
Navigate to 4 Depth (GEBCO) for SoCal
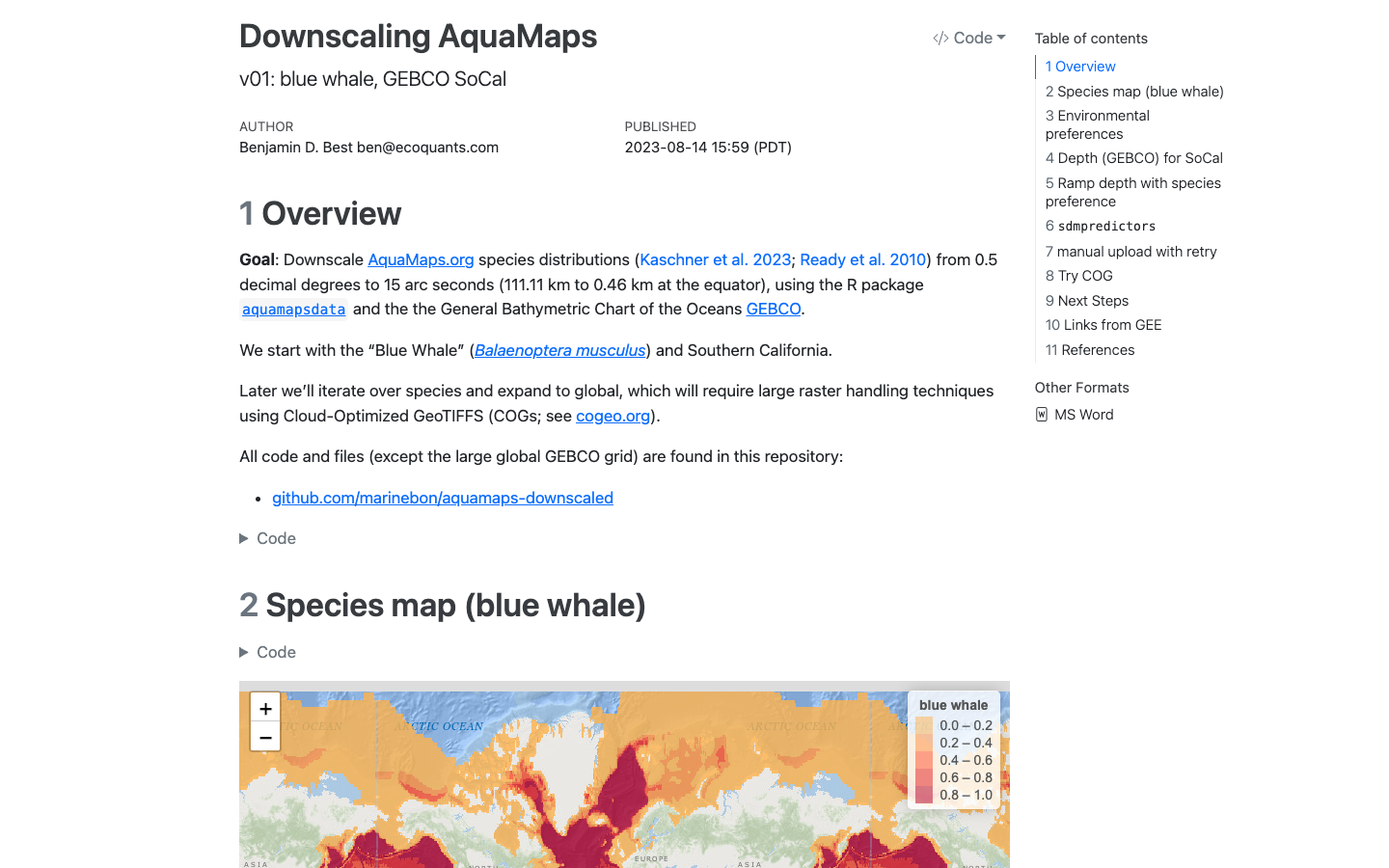1134,158
